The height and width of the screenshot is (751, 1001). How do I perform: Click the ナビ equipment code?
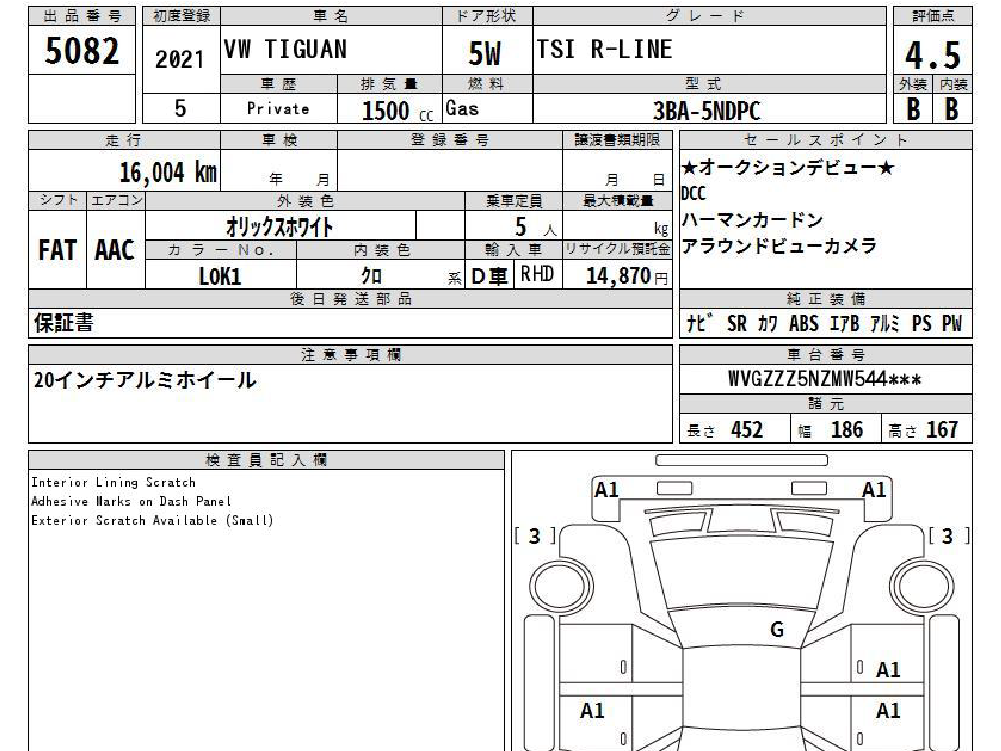700,323
